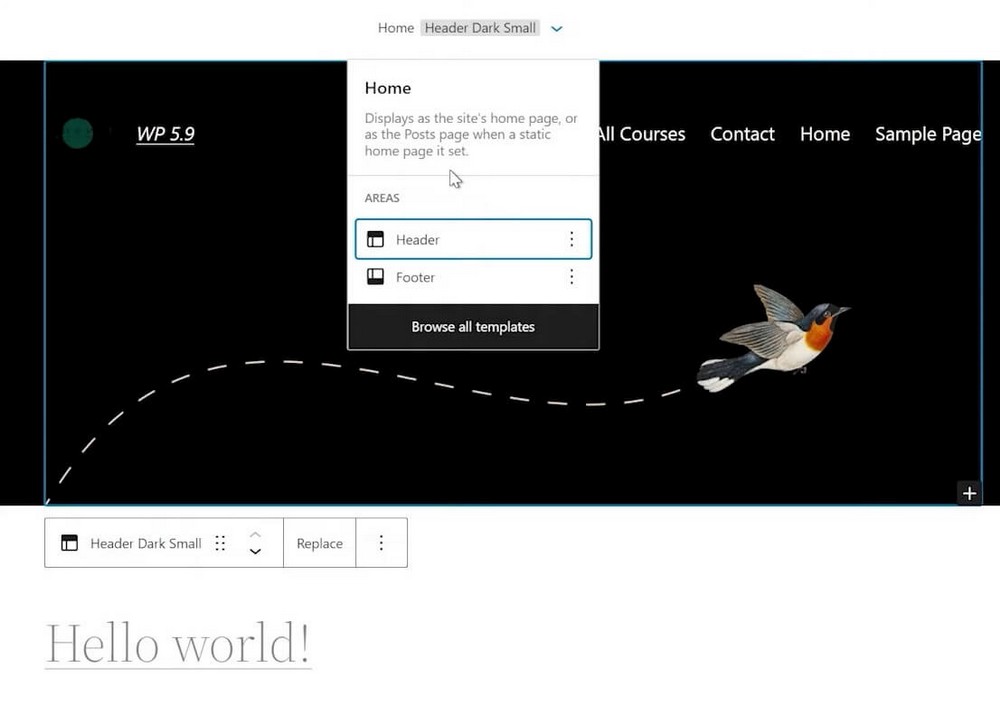Image resolution: width=1000 pixels, height=704 pixels.
Task: Open Footer area options three-dot menu
Action: [x=571, y=277]
